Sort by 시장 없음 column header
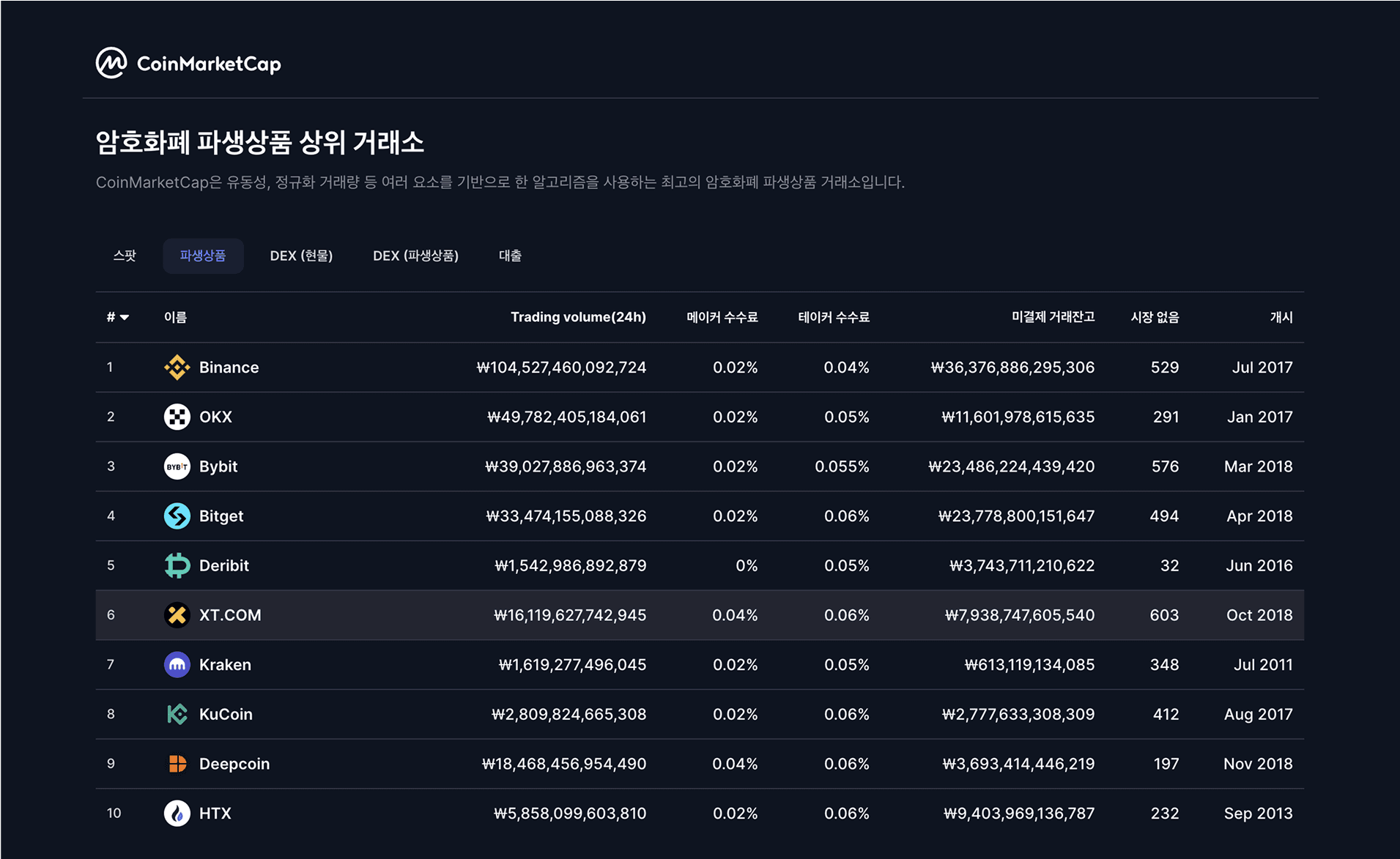Screen dimensions: 1400x859 click(1155, 317)
